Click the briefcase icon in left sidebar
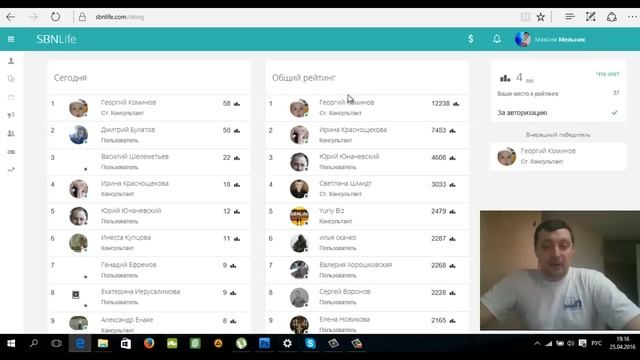Screen dimensions: 640x360 [x=11, y=152]
